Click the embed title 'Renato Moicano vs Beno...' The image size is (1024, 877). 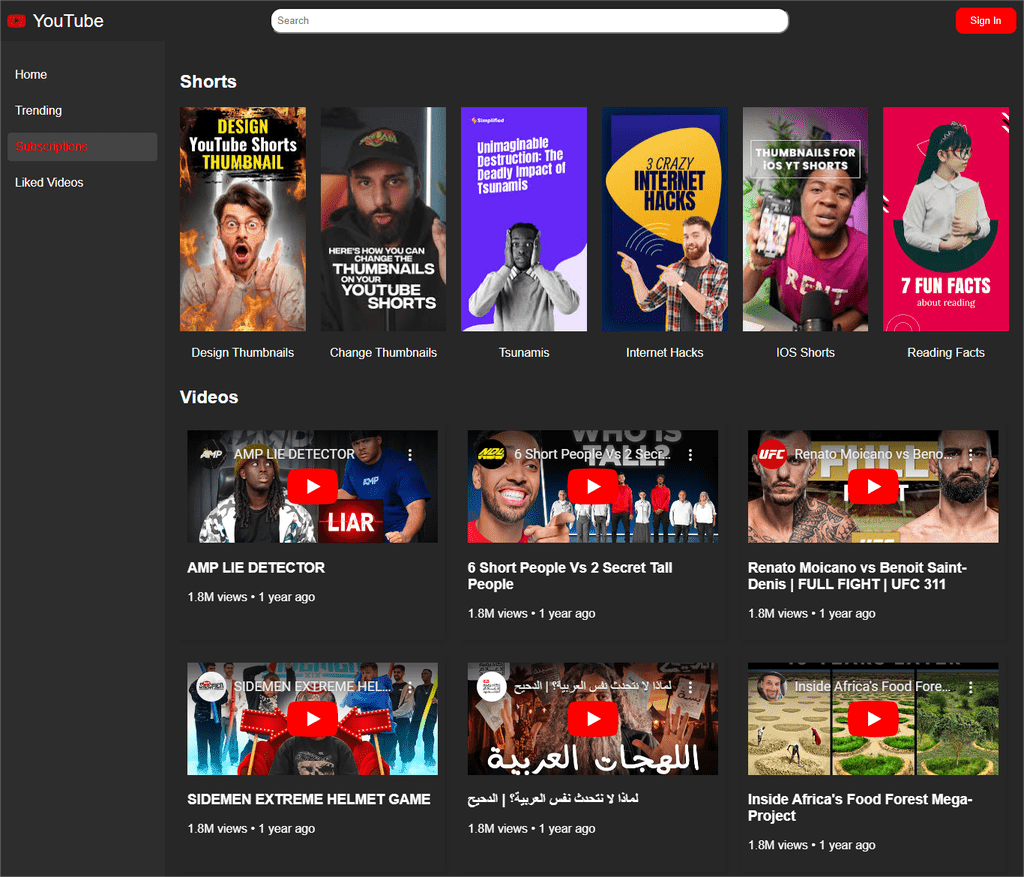873,454
